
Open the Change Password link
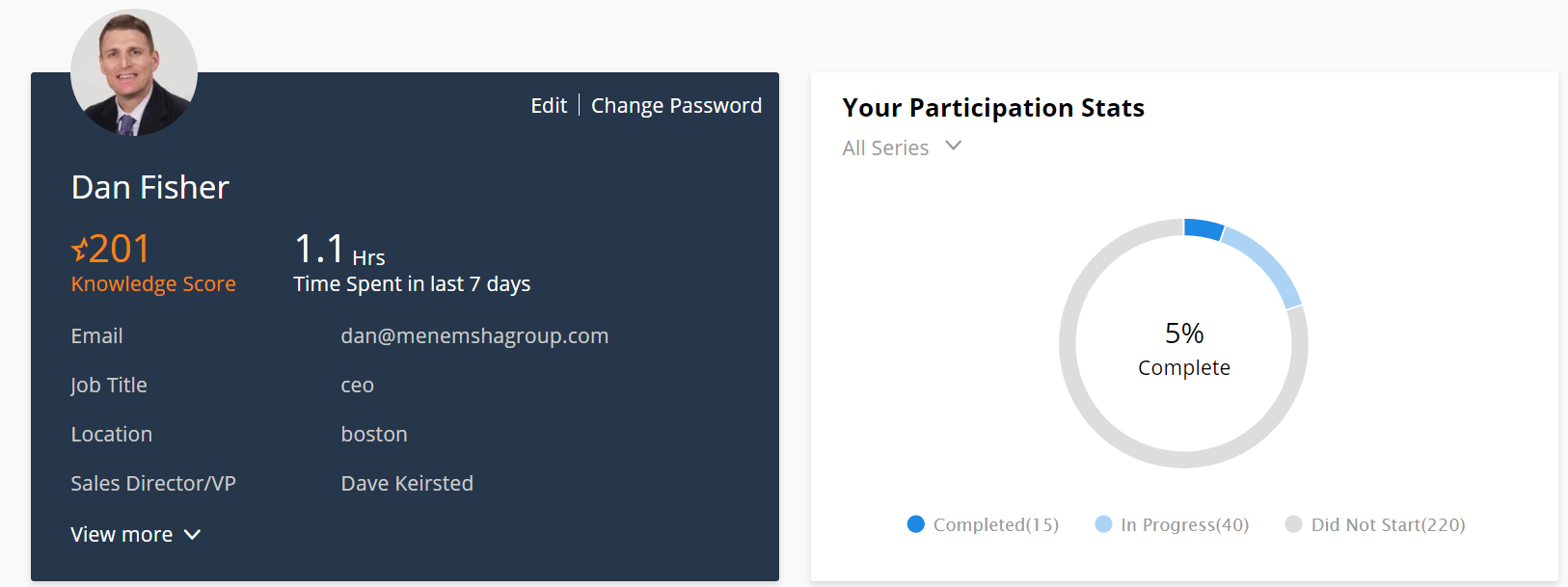(676, 105)
